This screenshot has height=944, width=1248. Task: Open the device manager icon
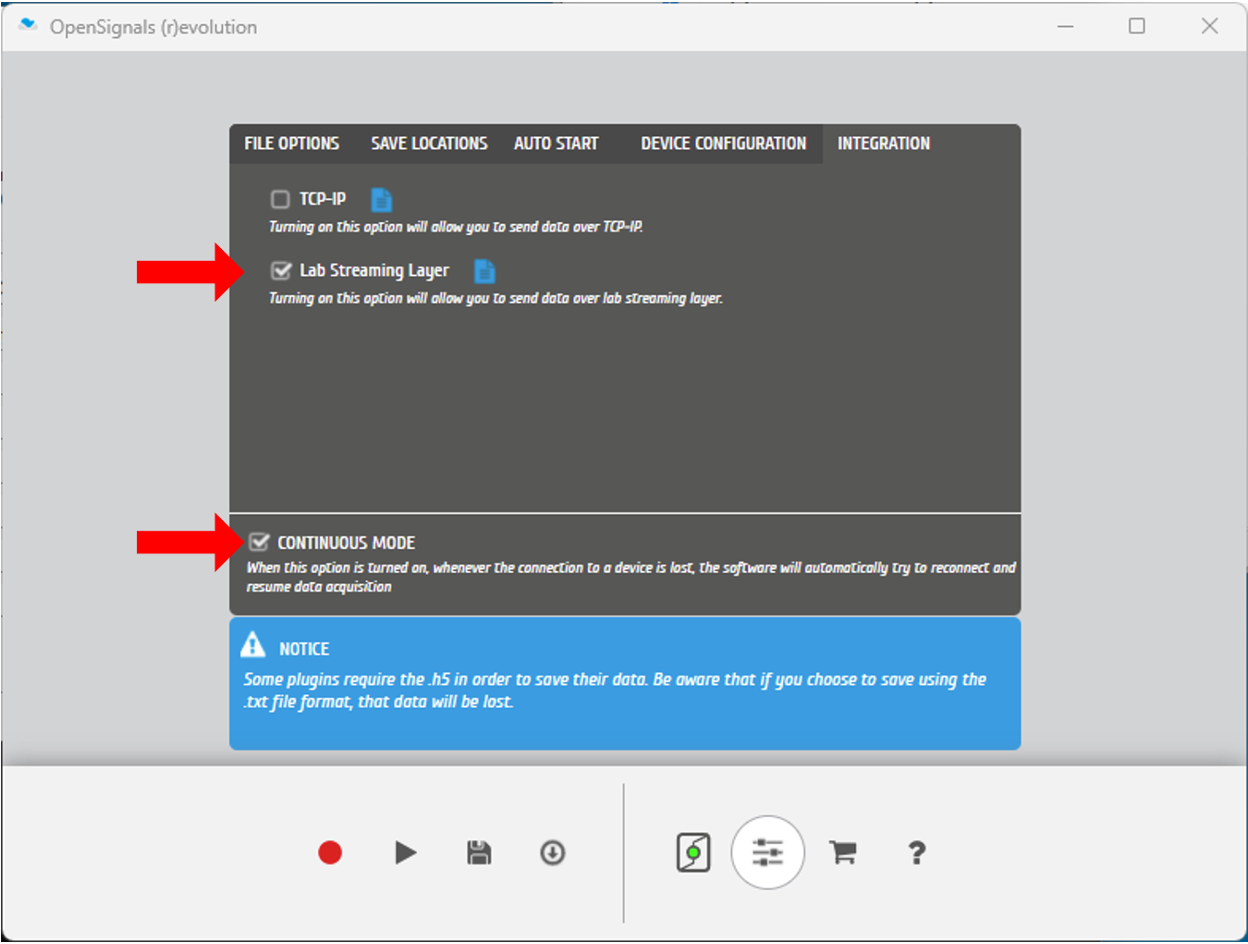[x=693, y=853]
